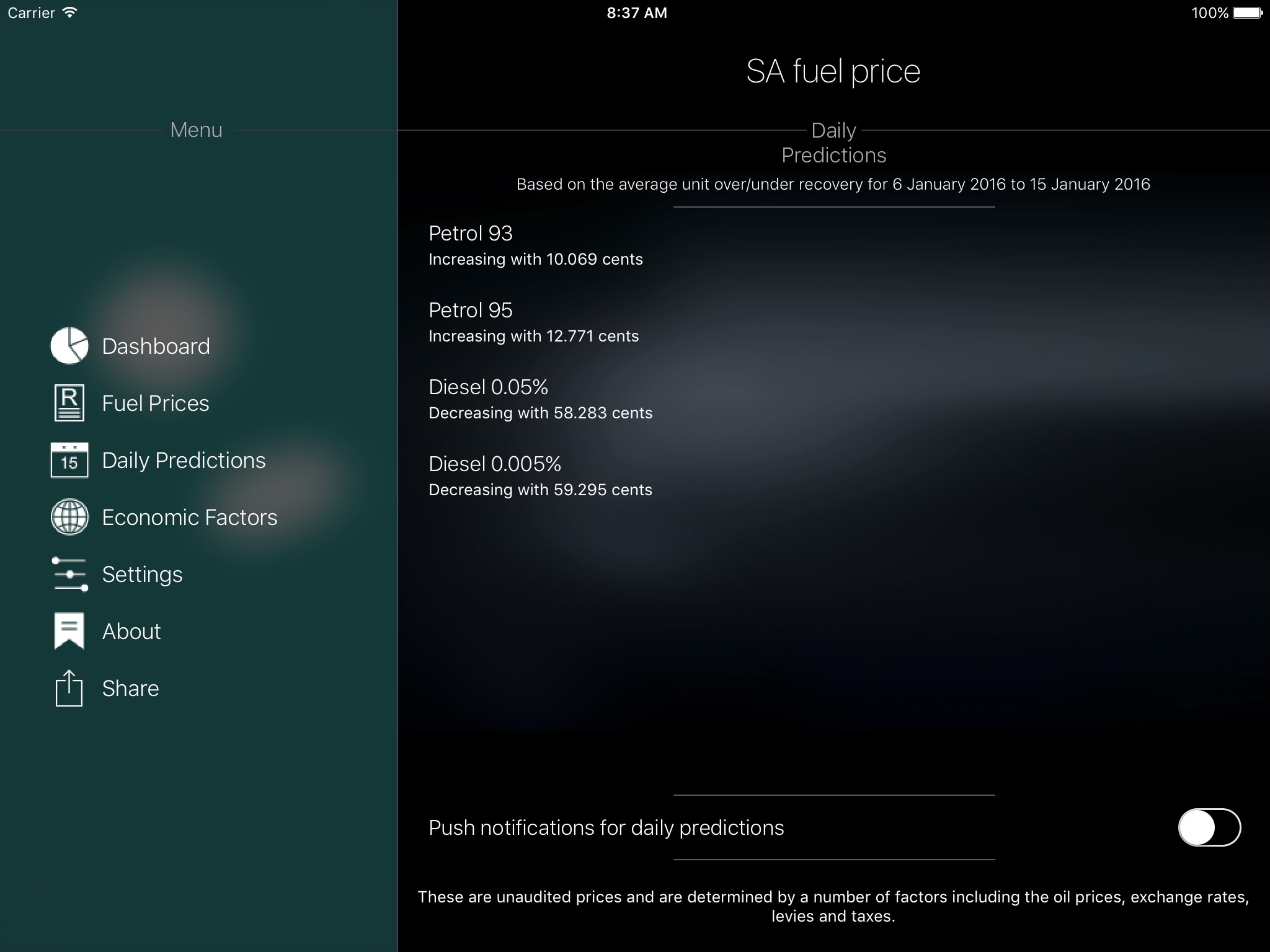Image resolution: width=1270 pixels, height=952 pixels.
Task: Click the Daily Predictions calendar icon
Action: tap(69, 460)
